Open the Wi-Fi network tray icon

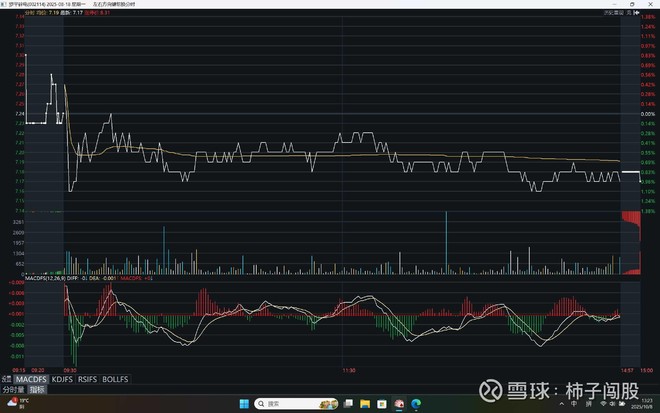pos(603,404)
